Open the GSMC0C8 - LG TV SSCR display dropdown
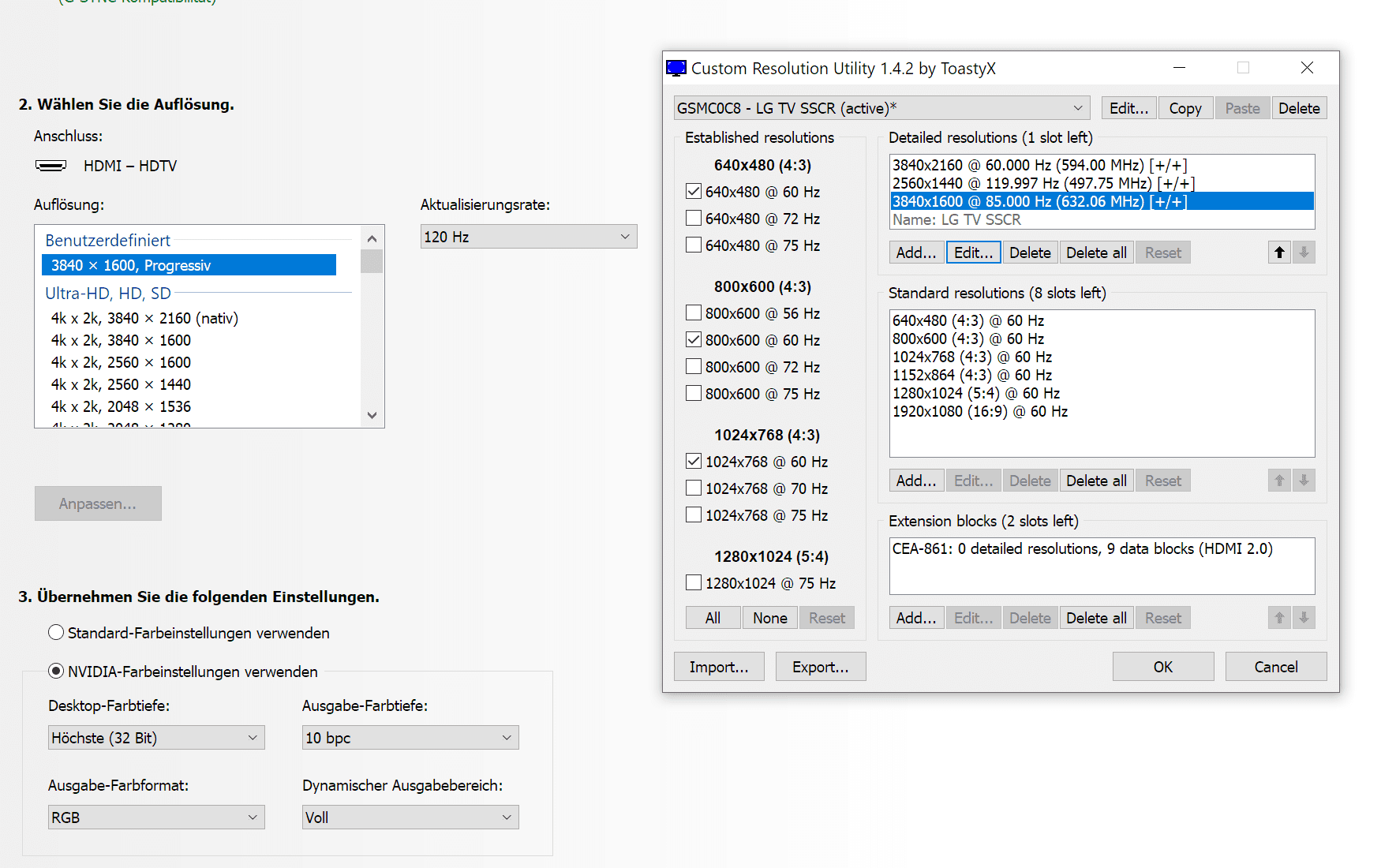The height and width of the screenshot is (868, 1396). pos(881,108)
